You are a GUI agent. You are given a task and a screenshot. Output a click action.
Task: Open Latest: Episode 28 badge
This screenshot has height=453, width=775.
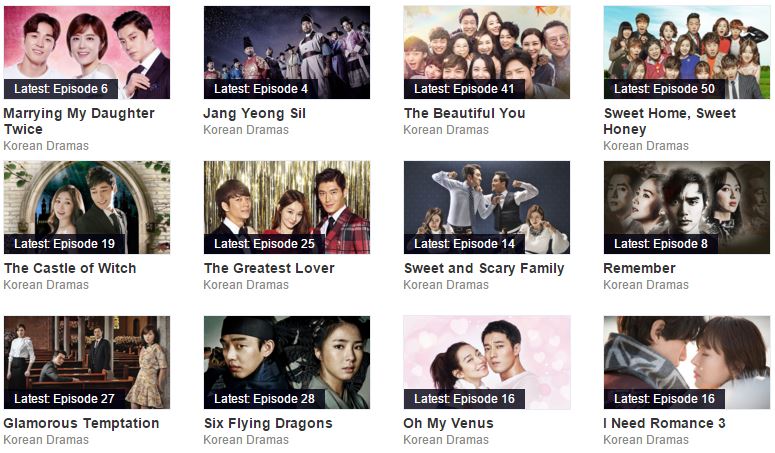tap(264, 399)
